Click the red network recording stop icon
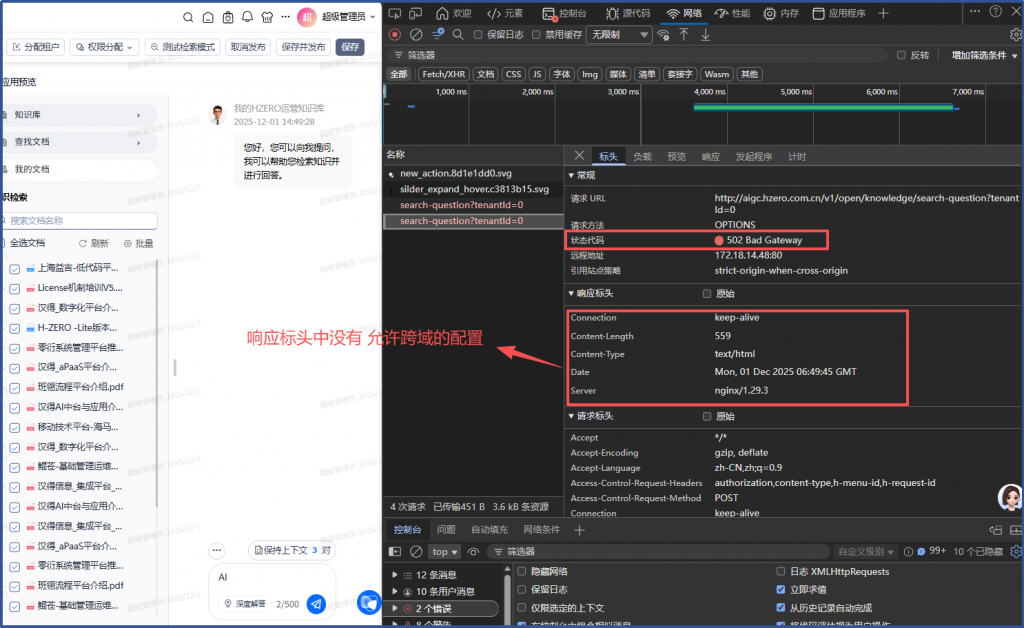The width and height of the screenshot is (1024, 628). pyautogui.click(x=395, y=34)
